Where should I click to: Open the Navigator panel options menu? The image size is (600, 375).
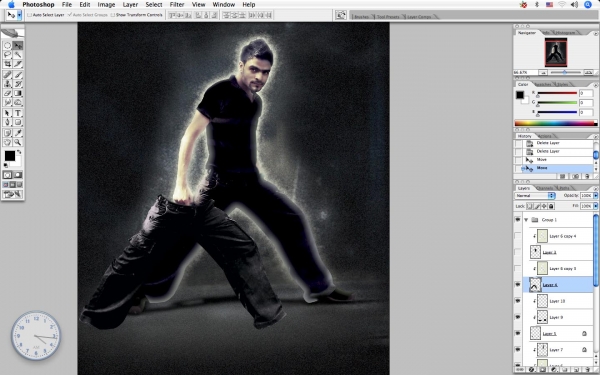(595, 33)
